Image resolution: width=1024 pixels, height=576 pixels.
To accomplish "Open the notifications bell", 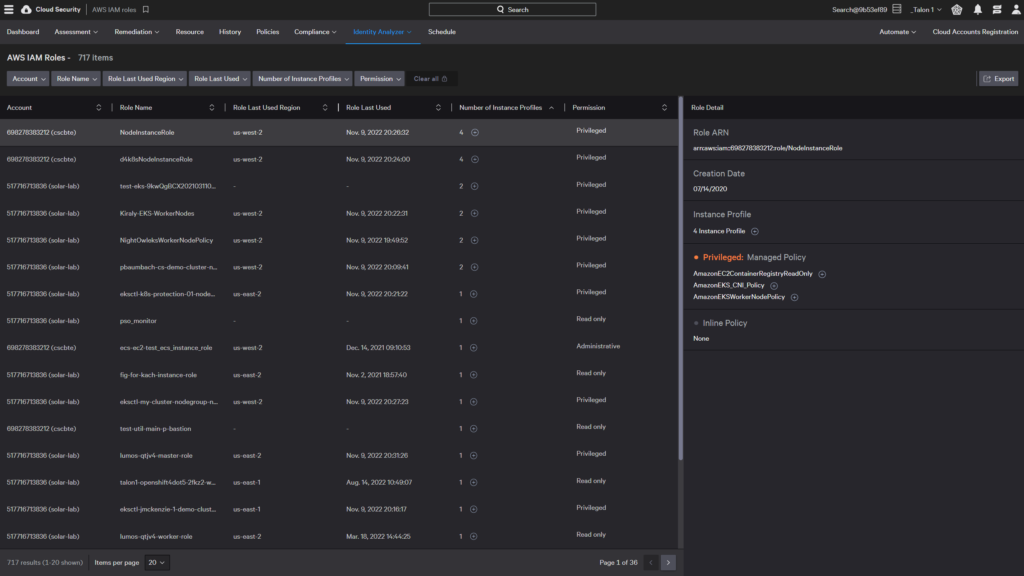I will point(978,10).
